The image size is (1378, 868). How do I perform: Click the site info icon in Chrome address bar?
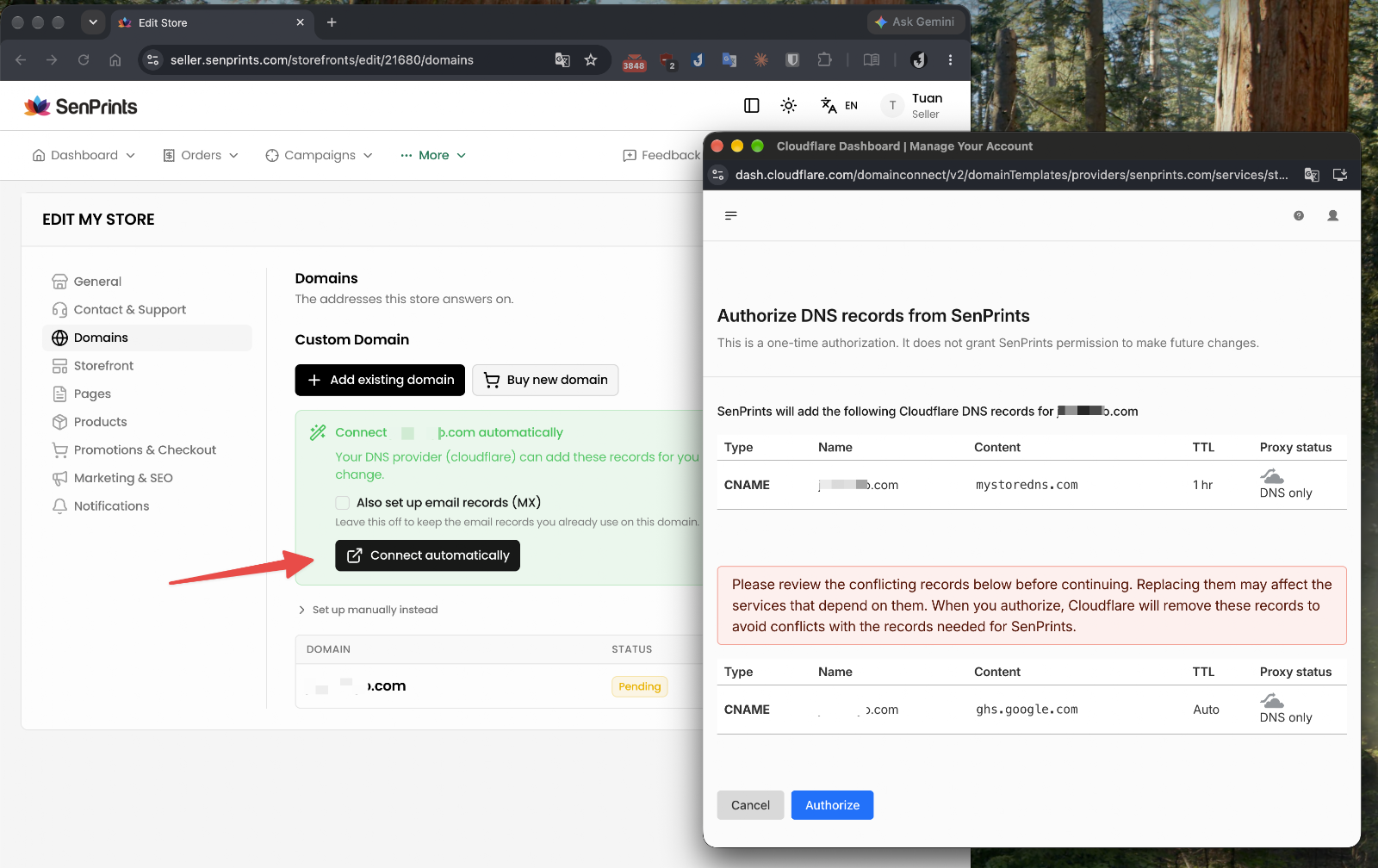pos(153,60)
